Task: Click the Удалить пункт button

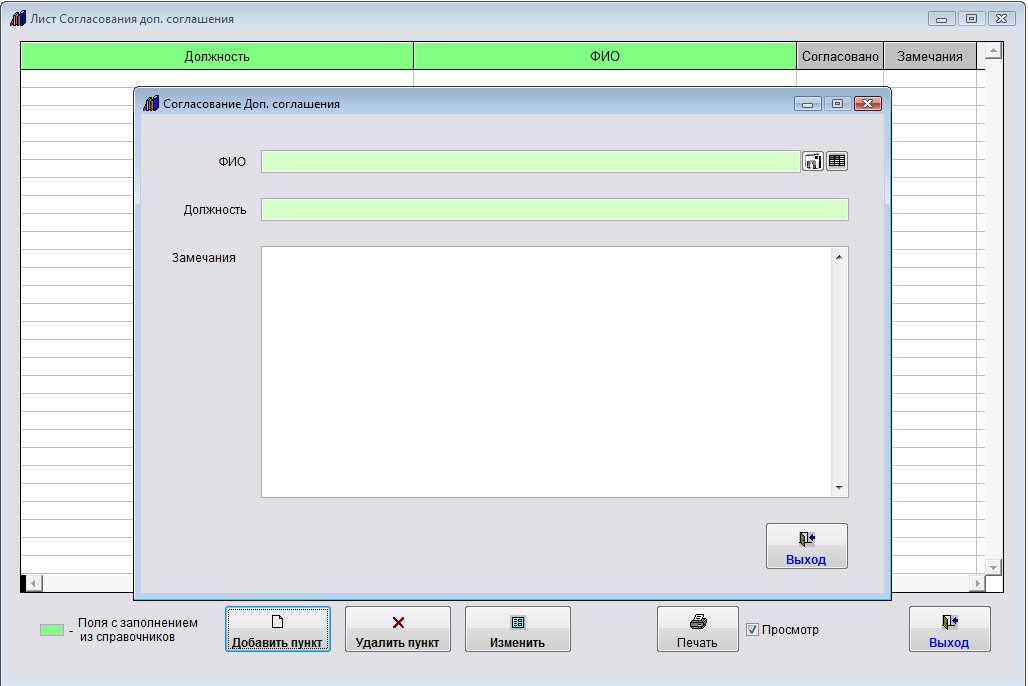Action: (x=398, y=629)
